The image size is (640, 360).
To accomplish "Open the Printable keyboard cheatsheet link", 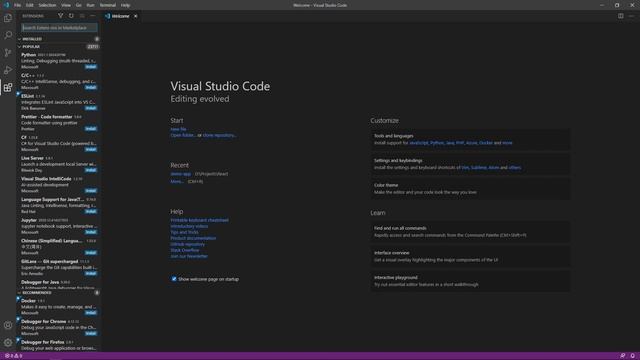I will click(x=200, y=220).
